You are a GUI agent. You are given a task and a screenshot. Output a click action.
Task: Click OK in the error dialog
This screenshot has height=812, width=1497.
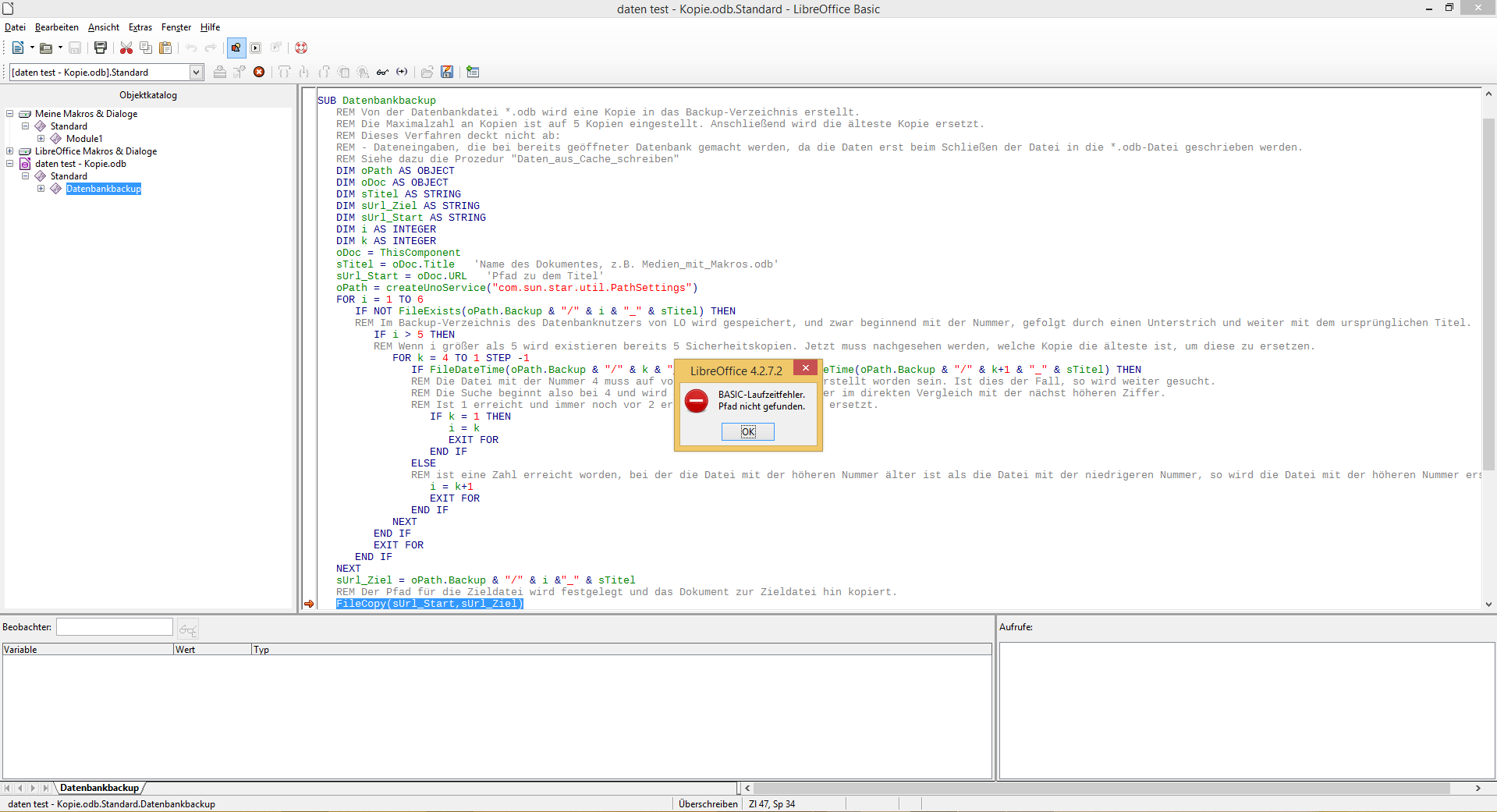click(x=748, y=431)
